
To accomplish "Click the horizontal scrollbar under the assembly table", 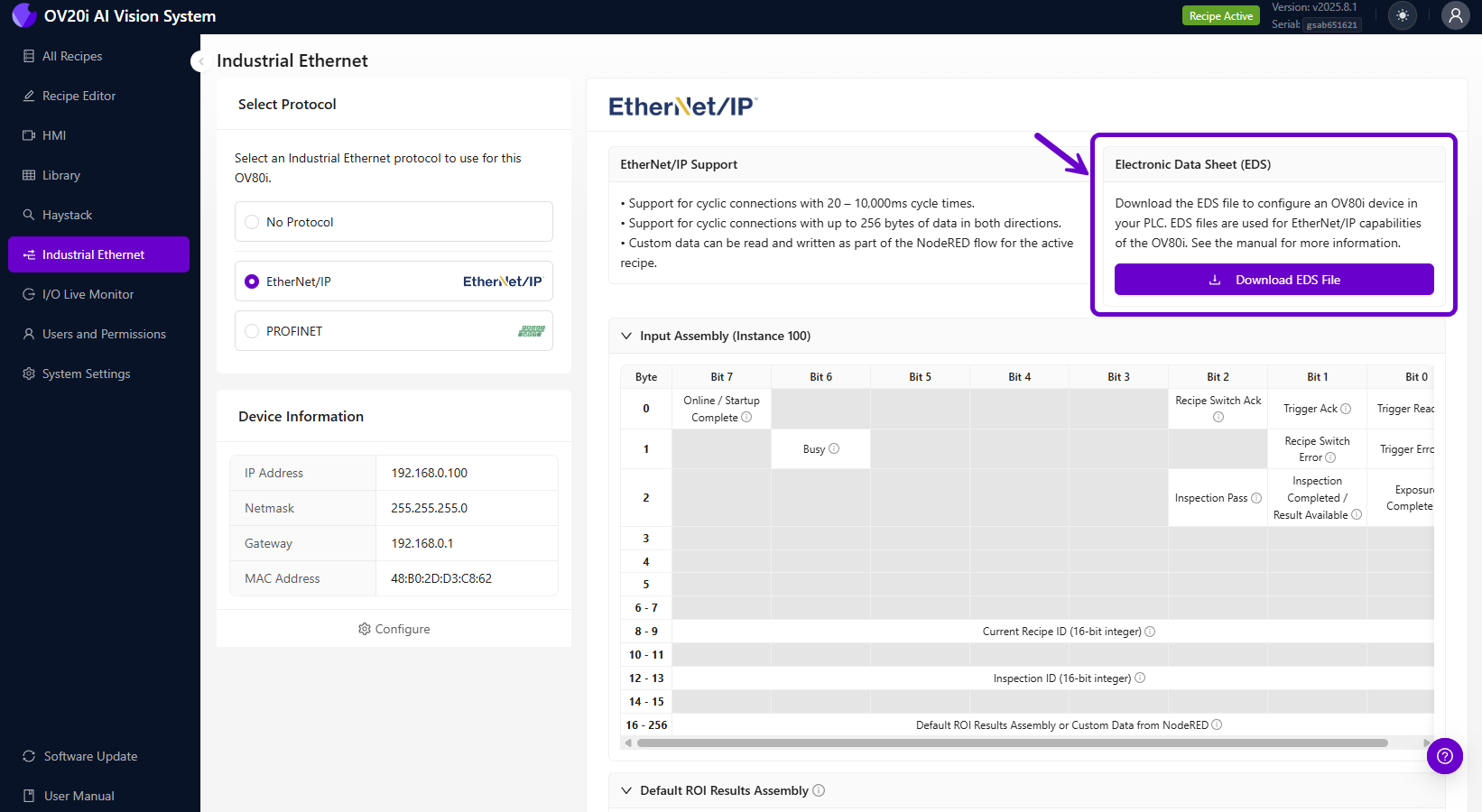I will click(1011, 743).
